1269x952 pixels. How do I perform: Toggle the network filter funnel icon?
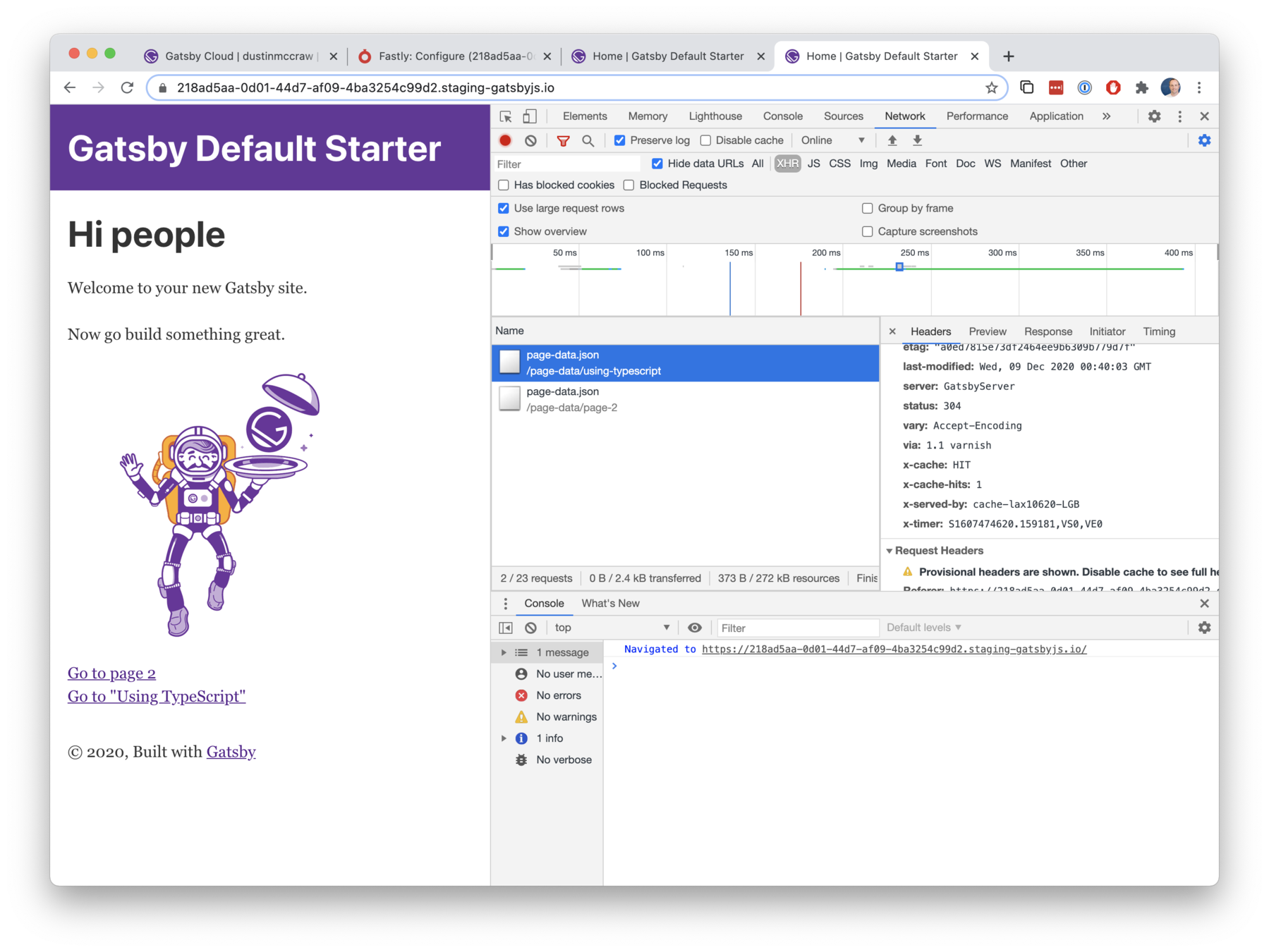coord(563,140)
